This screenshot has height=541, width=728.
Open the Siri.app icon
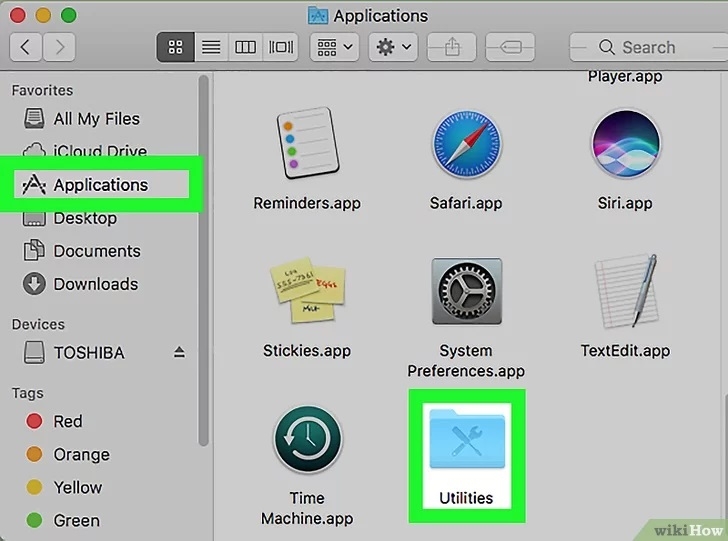625,143
